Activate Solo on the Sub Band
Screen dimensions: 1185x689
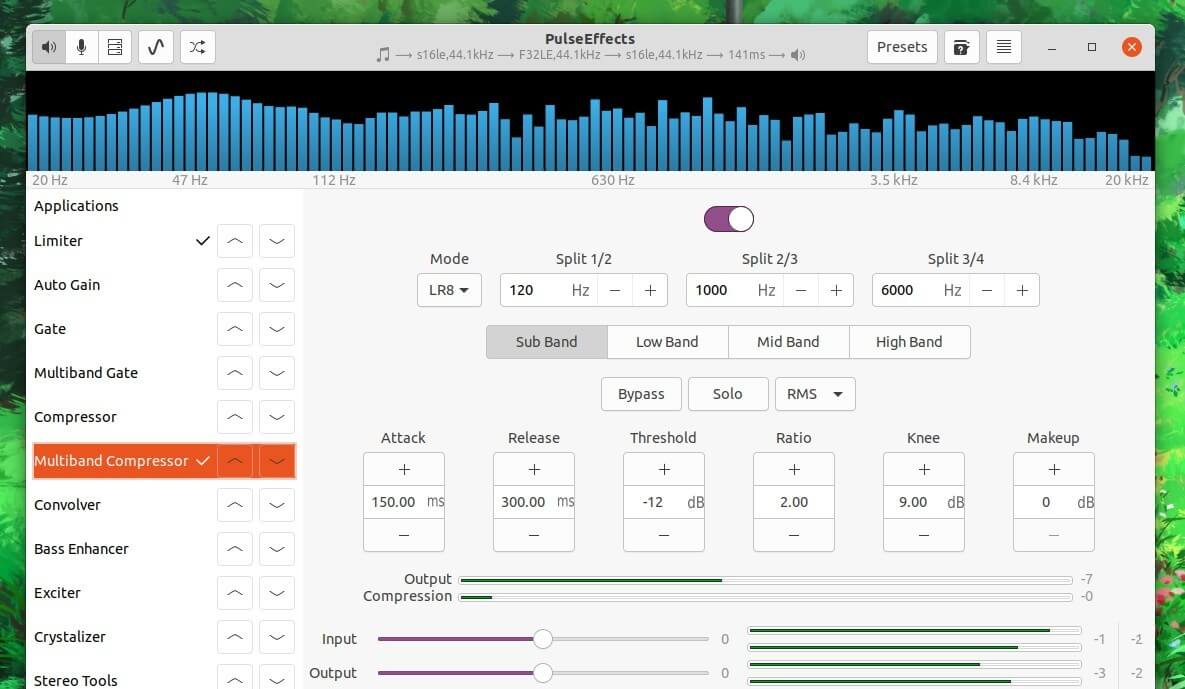tap(728, 393)
